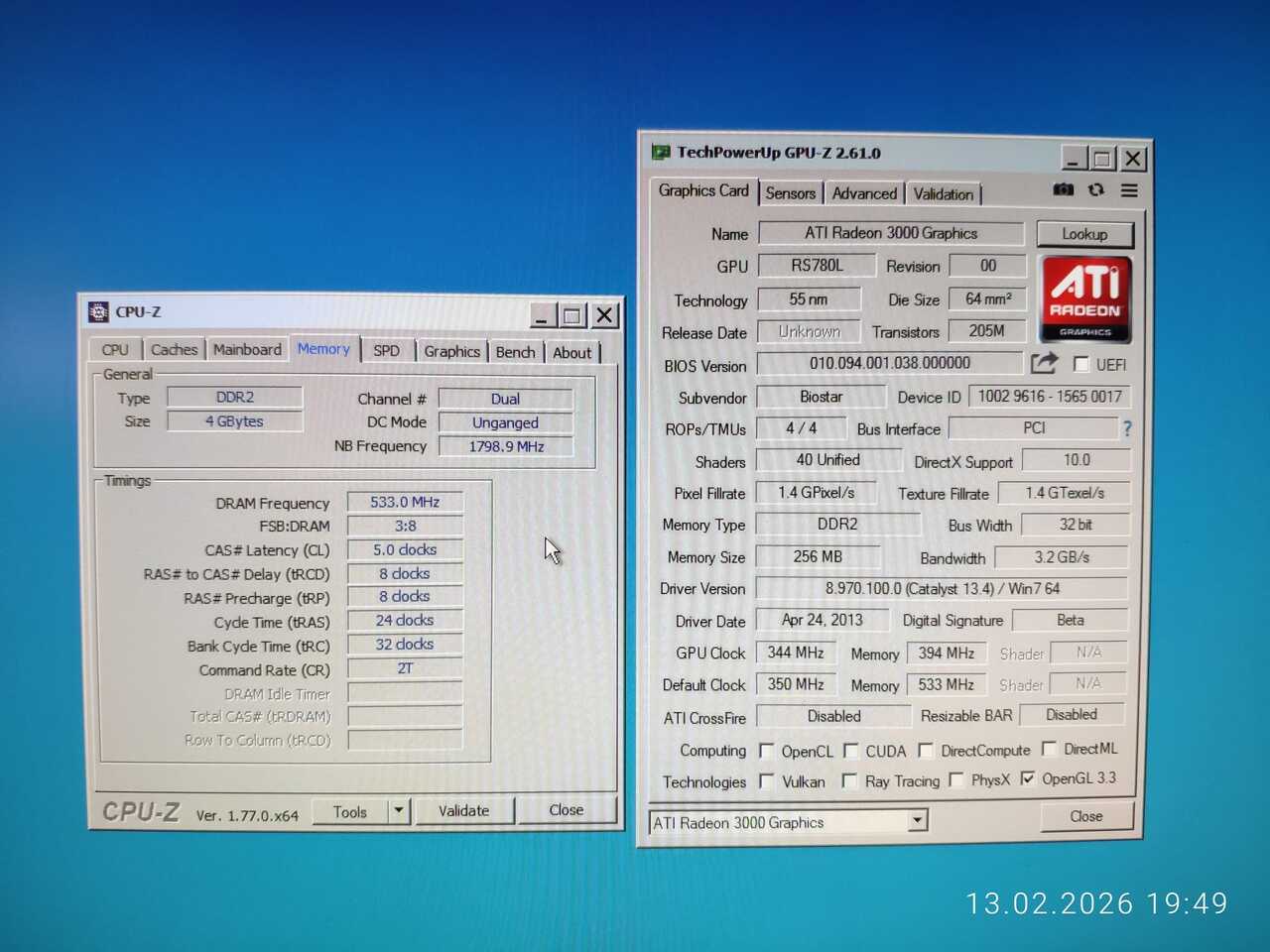This screenshot has height=952, width=1270.
Task: Click the ATI Radeon logo
Action: point(1084,299)
